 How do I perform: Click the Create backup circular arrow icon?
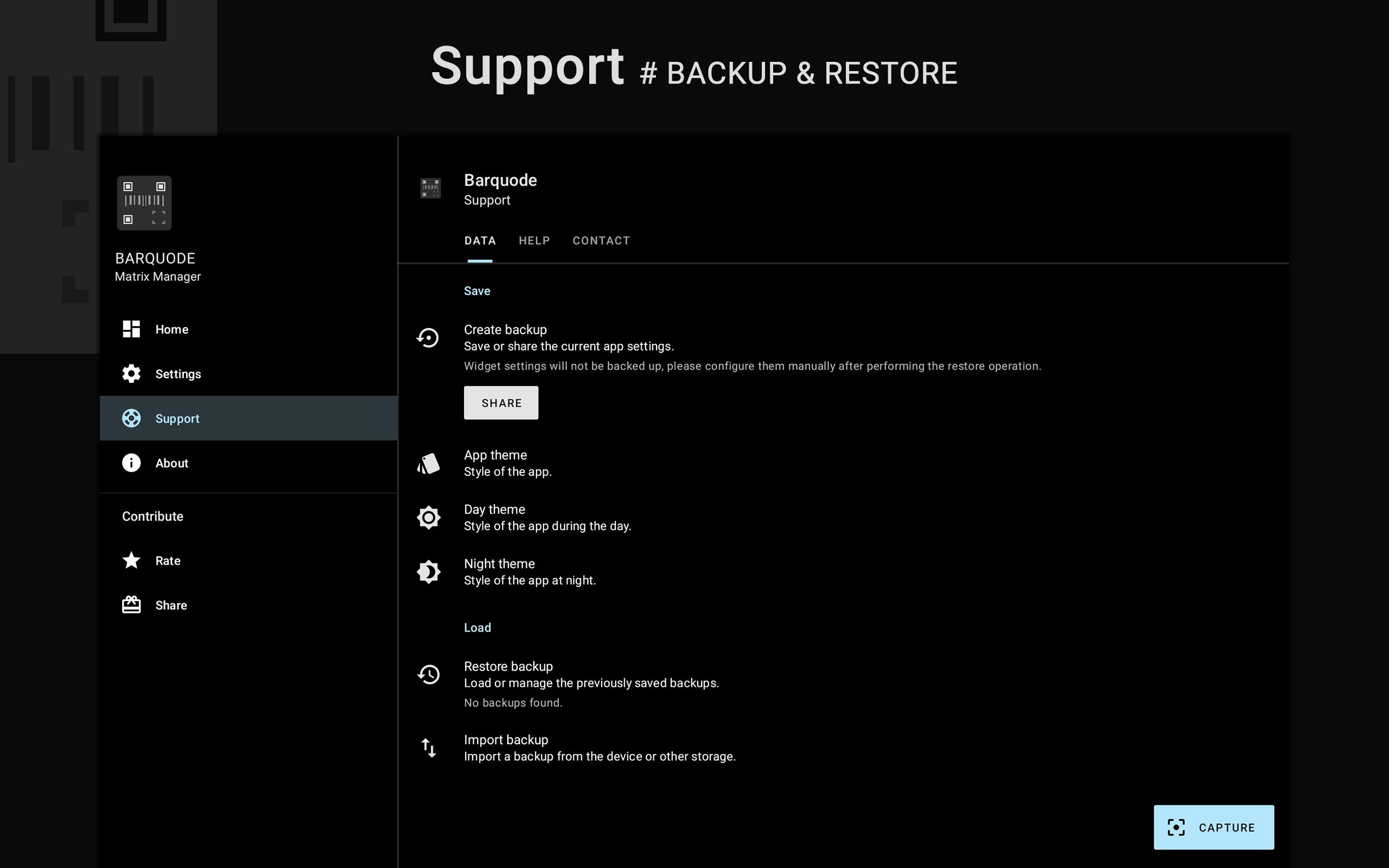click(428, 337)
